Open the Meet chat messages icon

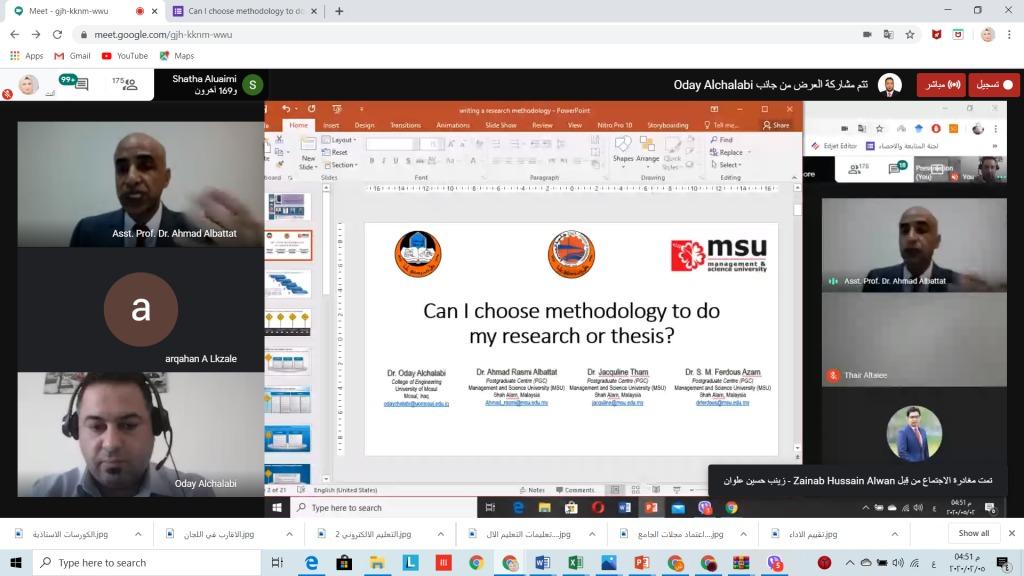(80, 85)
